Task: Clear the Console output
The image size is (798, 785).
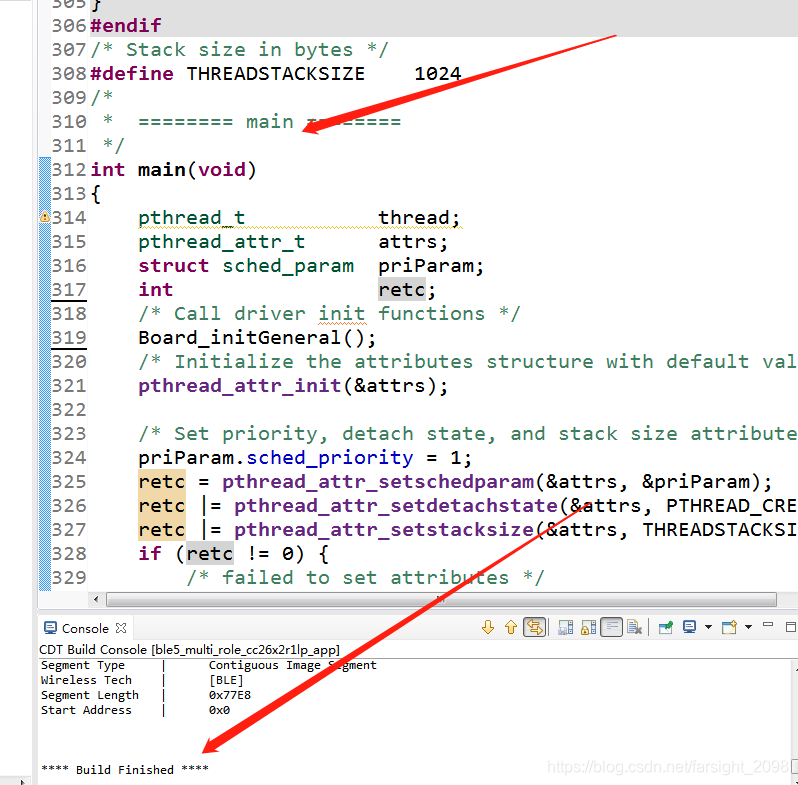Action: tap(634, 627)
